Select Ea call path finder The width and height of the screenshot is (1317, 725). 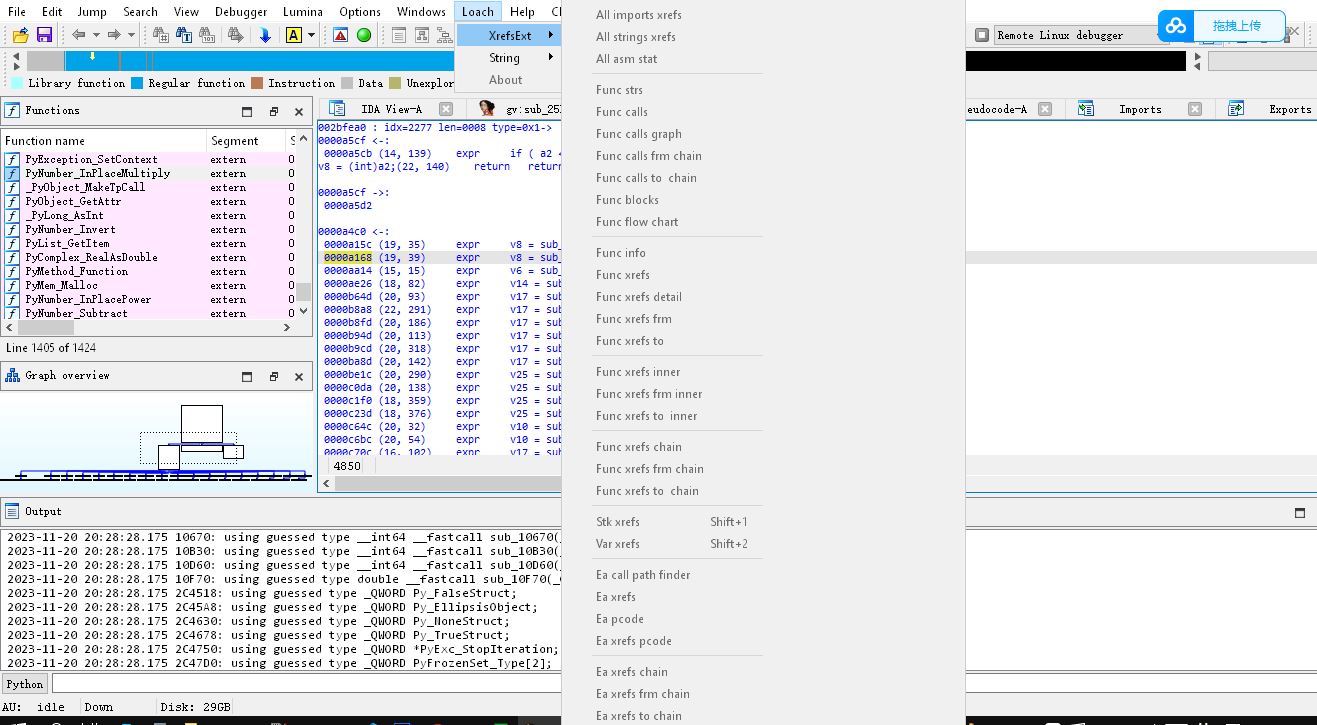click(643, 575)
